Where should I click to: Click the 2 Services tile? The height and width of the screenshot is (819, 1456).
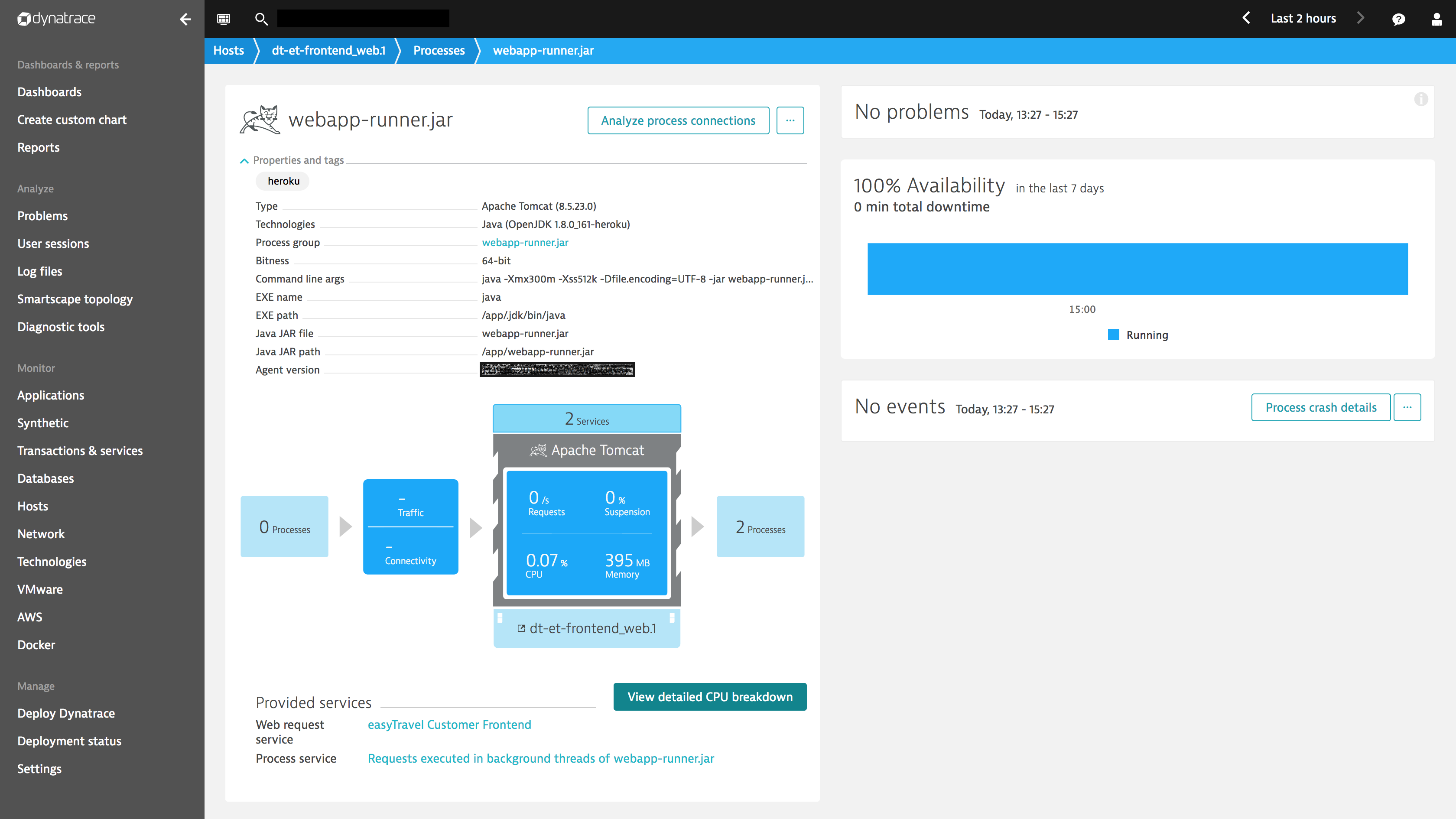pyautogui.click(x=586, y=418)
